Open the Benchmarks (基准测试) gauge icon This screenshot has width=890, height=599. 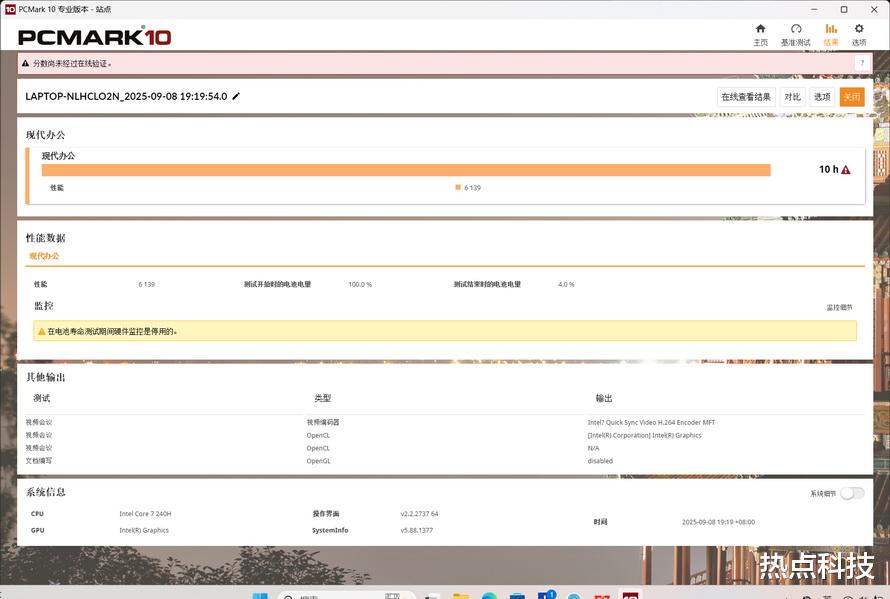796,28
